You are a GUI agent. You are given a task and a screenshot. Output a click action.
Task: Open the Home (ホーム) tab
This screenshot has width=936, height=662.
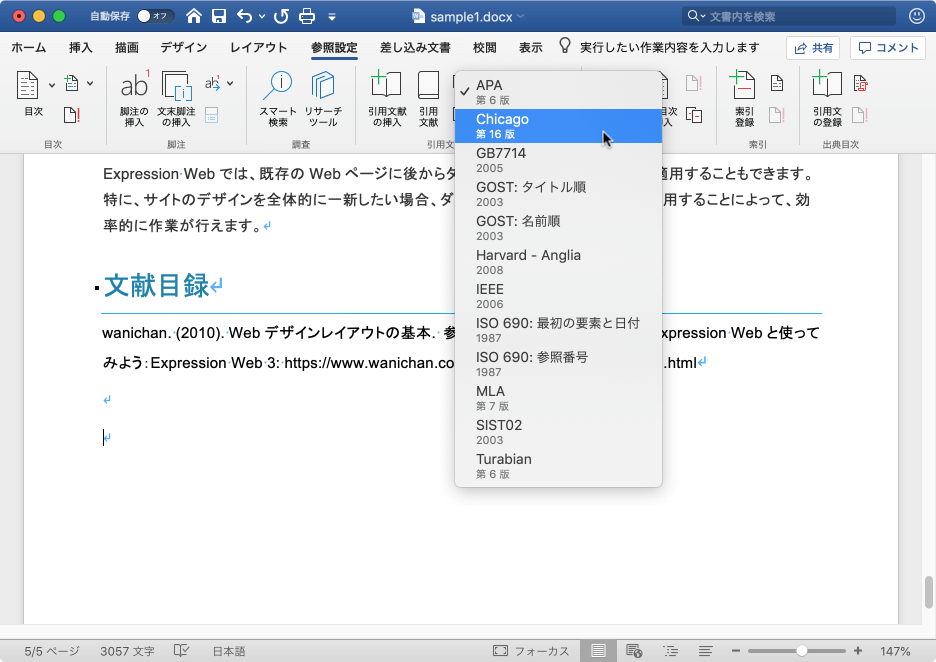[x=28, y=47]
